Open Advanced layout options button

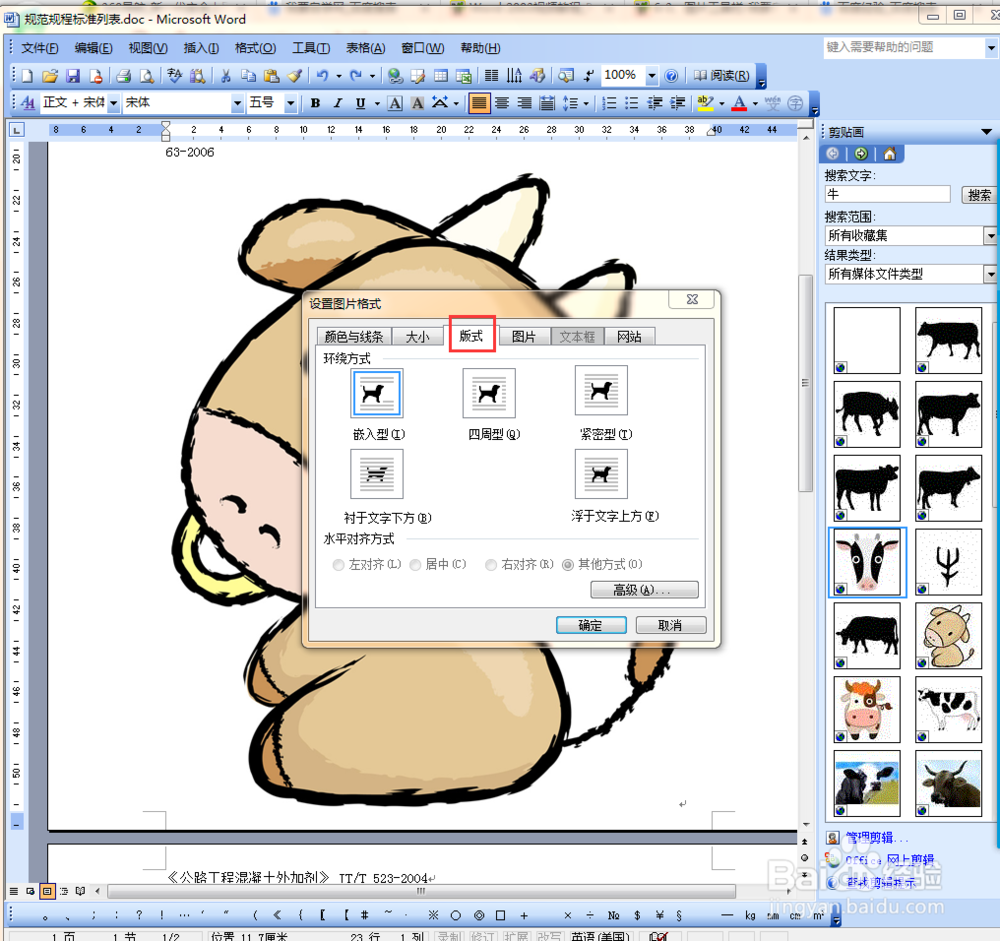click(x=644, y=590)
